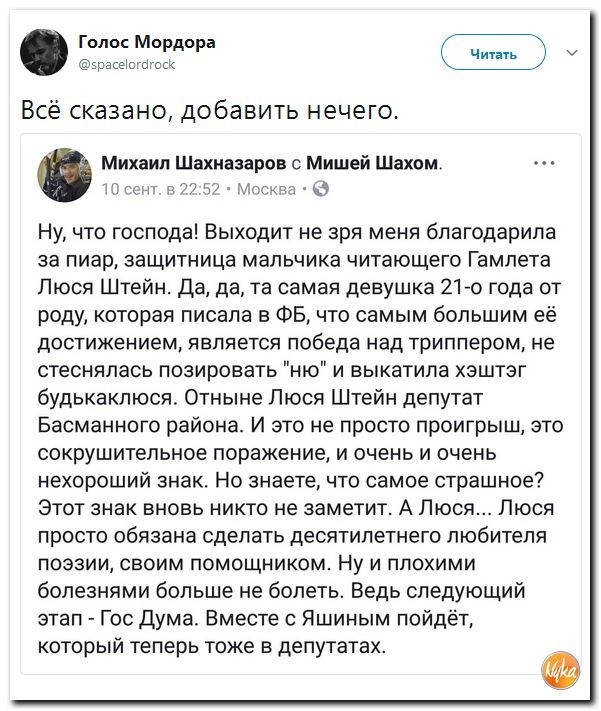Click the final line который теперь тоже в депутатах
The width and height of the screenshot is (601, 711).
(x=210, y=646)
